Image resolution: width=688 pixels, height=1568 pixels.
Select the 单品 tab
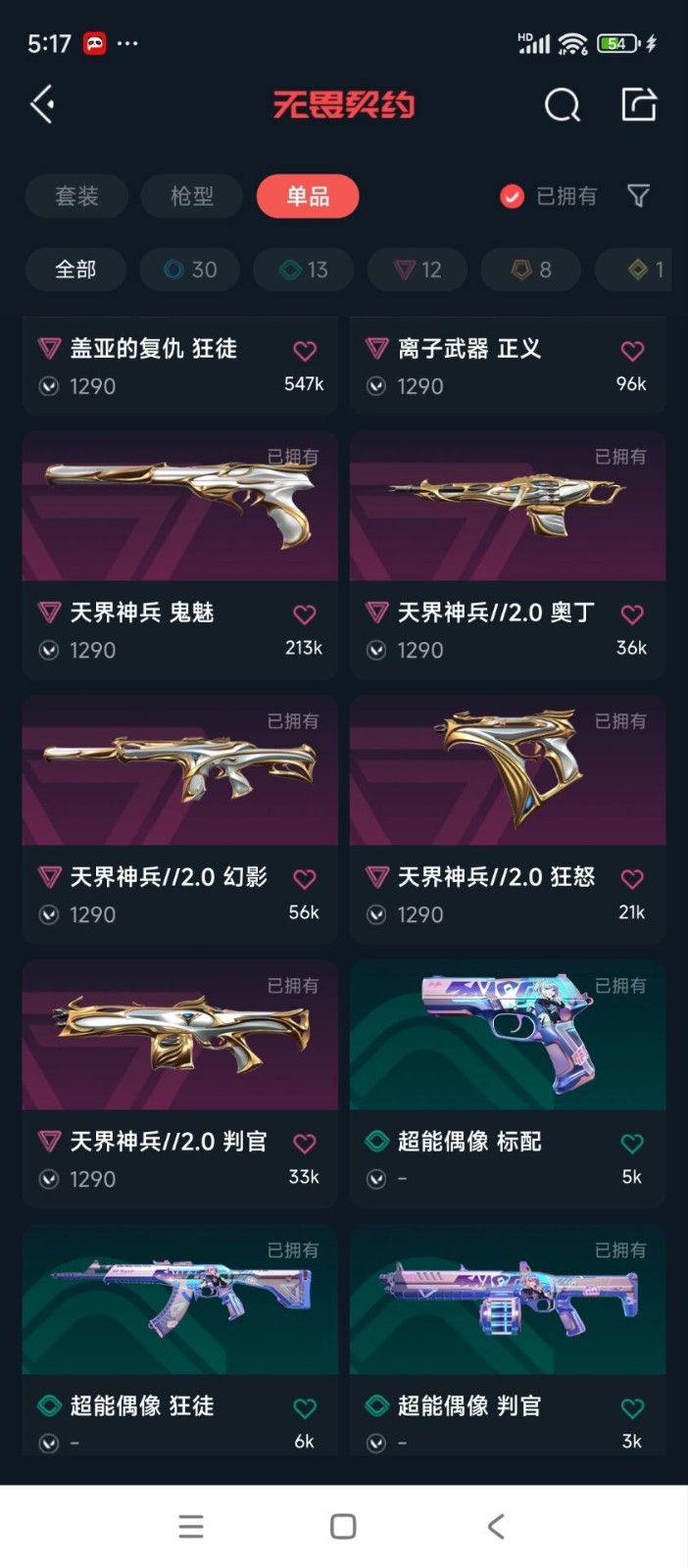coord(308,196)
